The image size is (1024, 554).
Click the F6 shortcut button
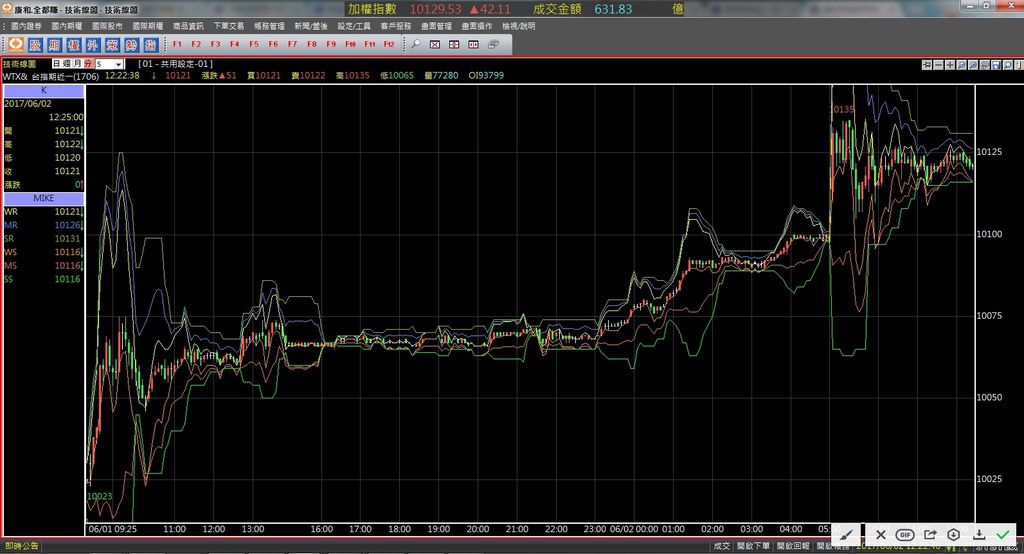(273, 44)
